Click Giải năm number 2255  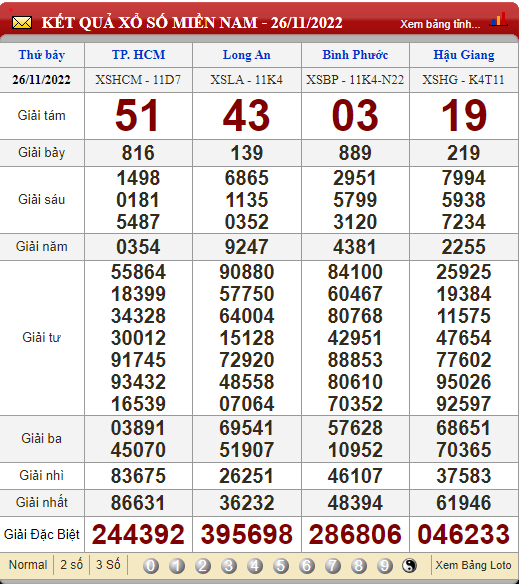[x=464, y=247]
